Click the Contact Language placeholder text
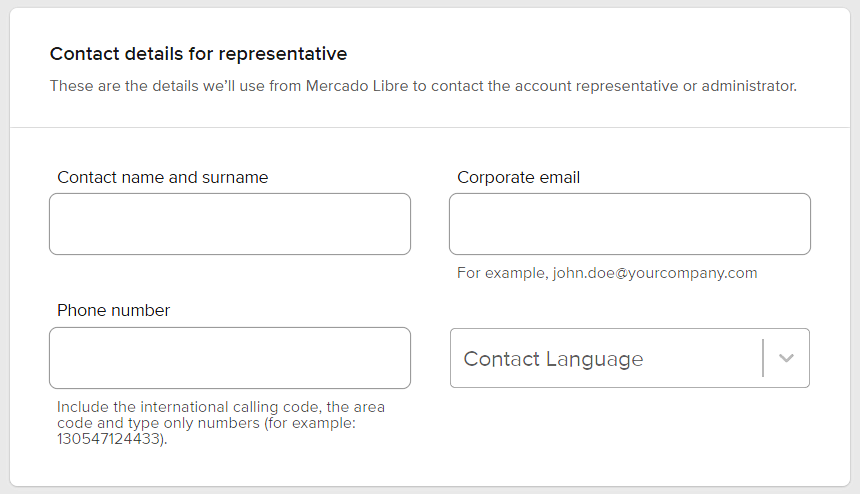Image resolution: width=860 pixels, height=494 pixels. [x=553, y=359]
